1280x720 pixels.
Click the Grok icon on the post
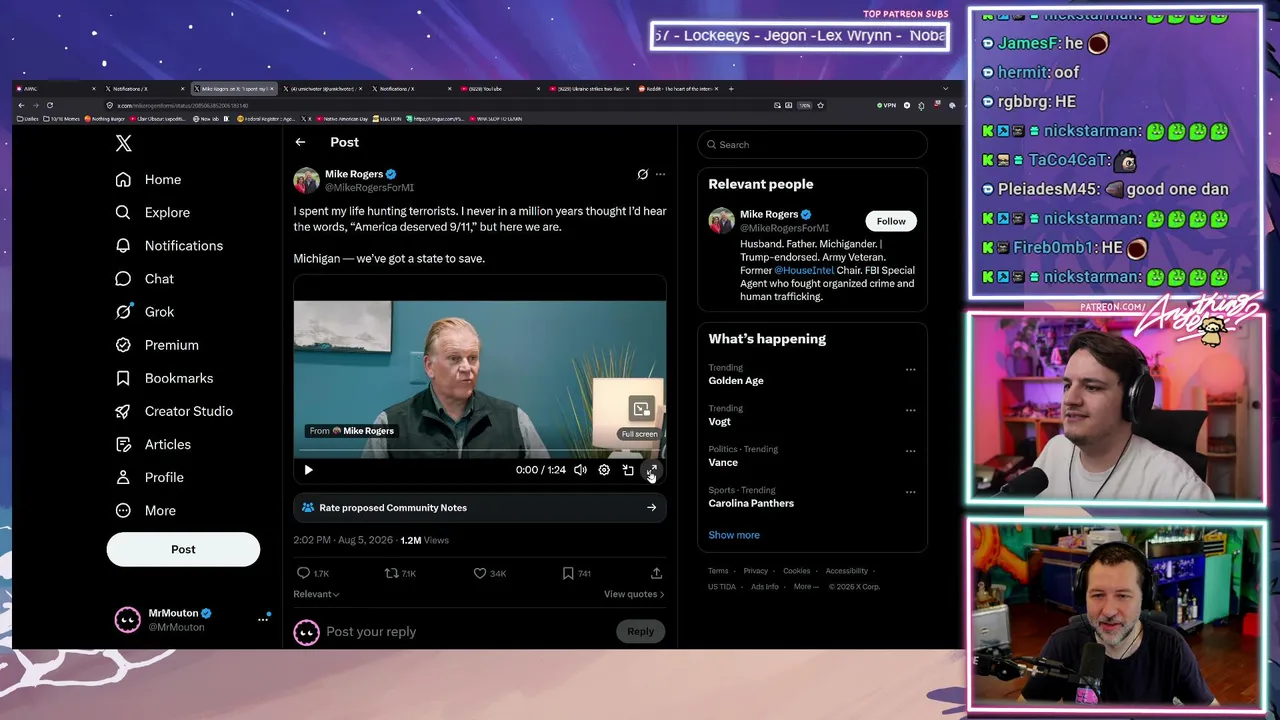(642, 174)
